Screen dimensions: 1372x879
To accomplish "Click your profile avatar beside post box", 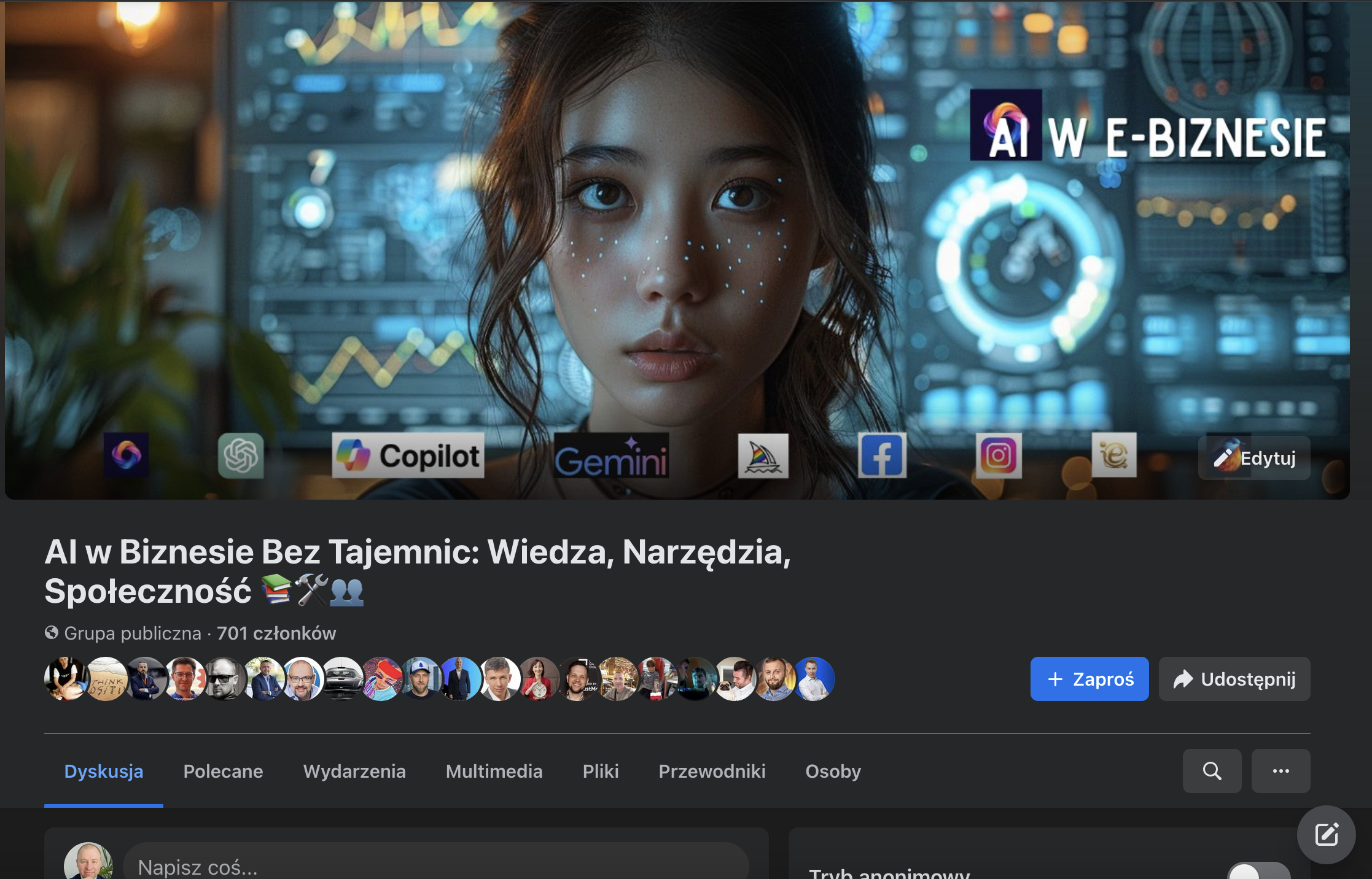I will pos(88,862).
